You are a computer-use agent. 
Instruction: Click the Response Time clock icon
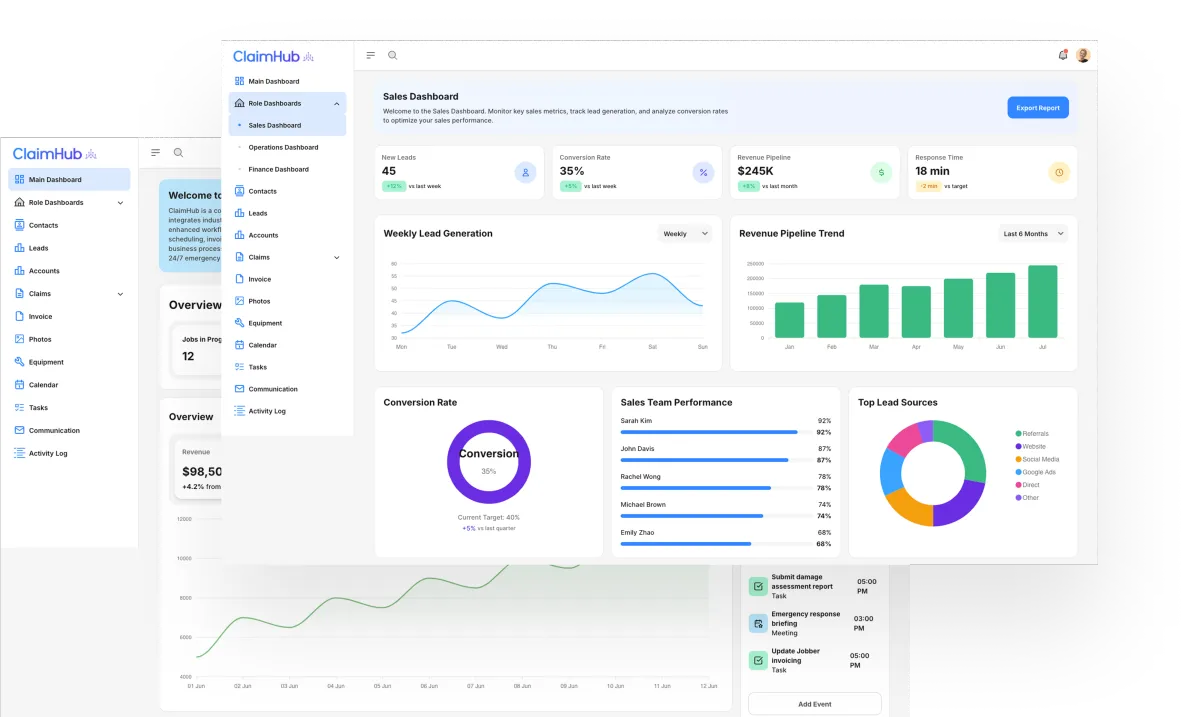click(x=1059, y=172)
